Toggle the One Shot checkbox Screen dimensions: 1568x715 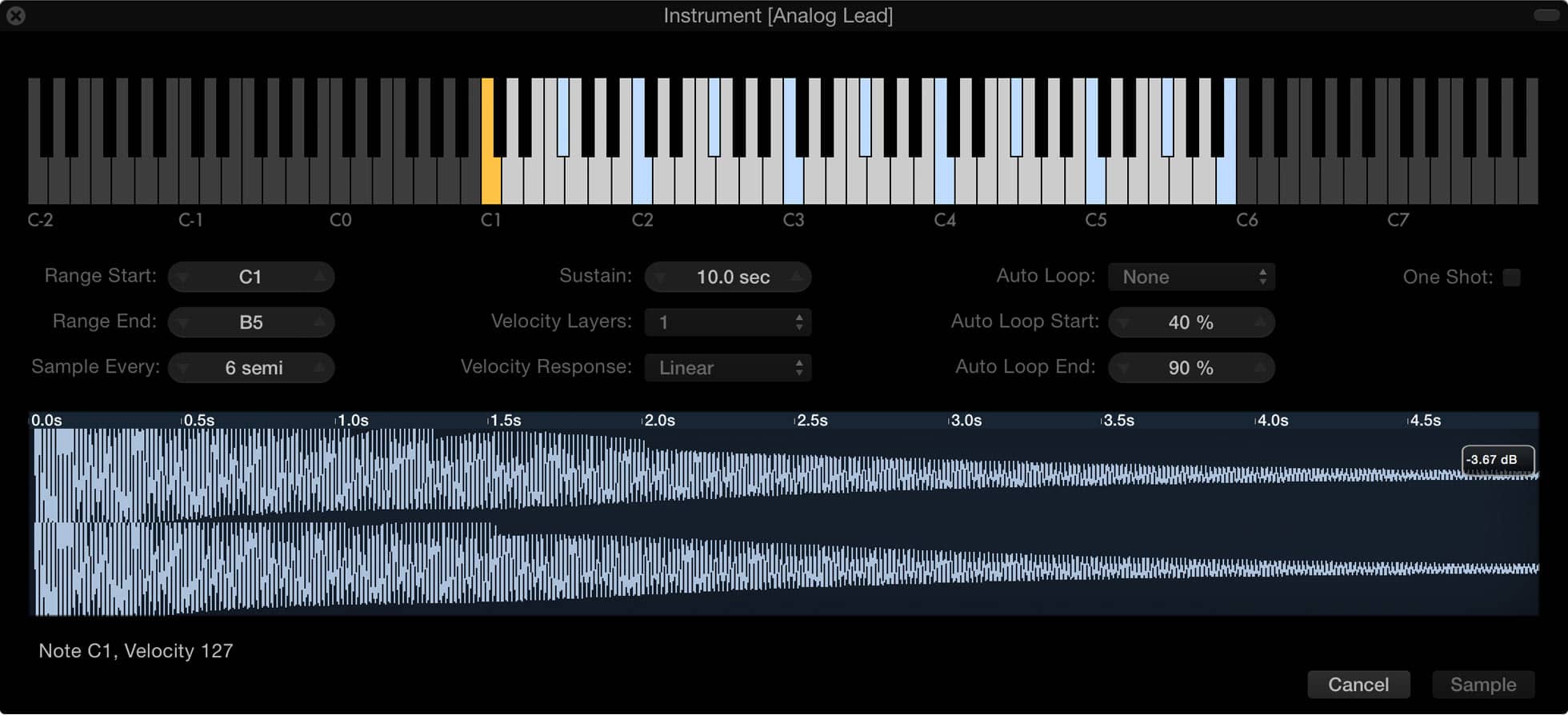(x=1511, y=278)
